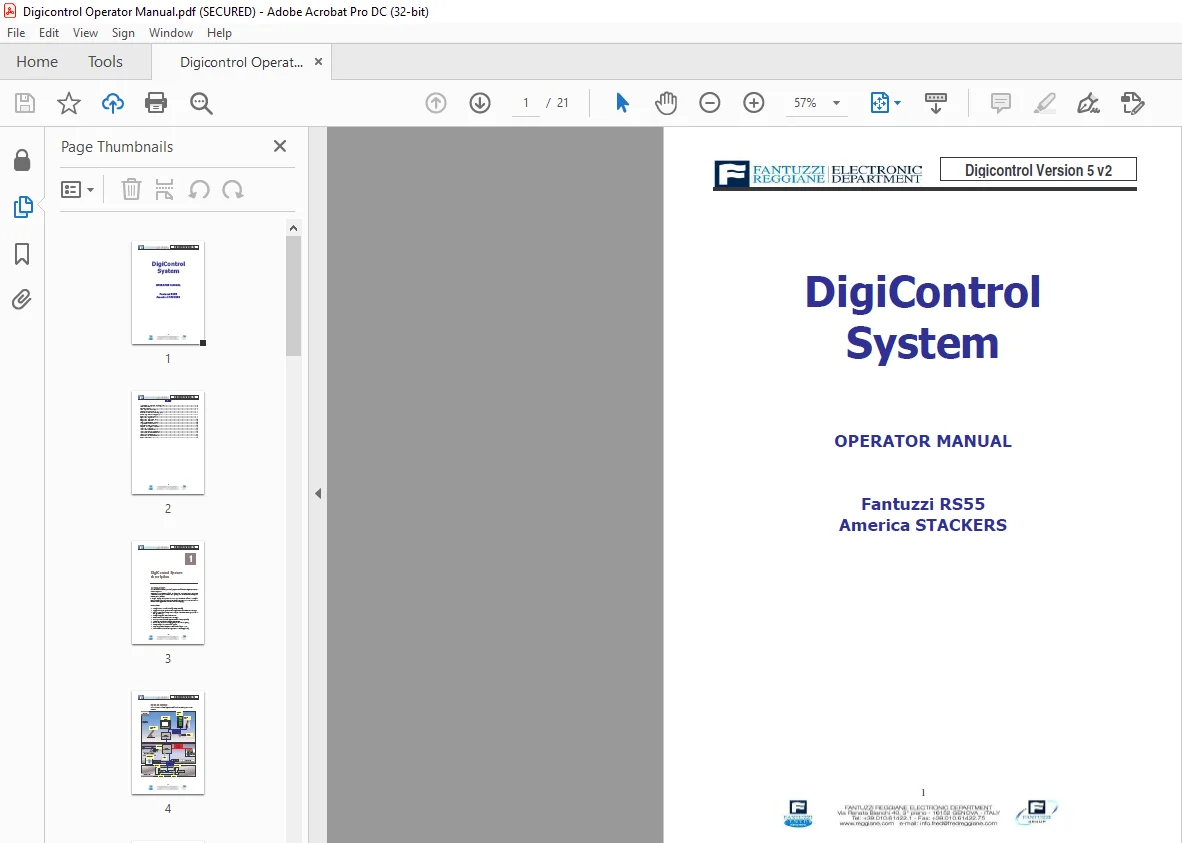
Task: Select the hand pan tool
Action: 666,103
